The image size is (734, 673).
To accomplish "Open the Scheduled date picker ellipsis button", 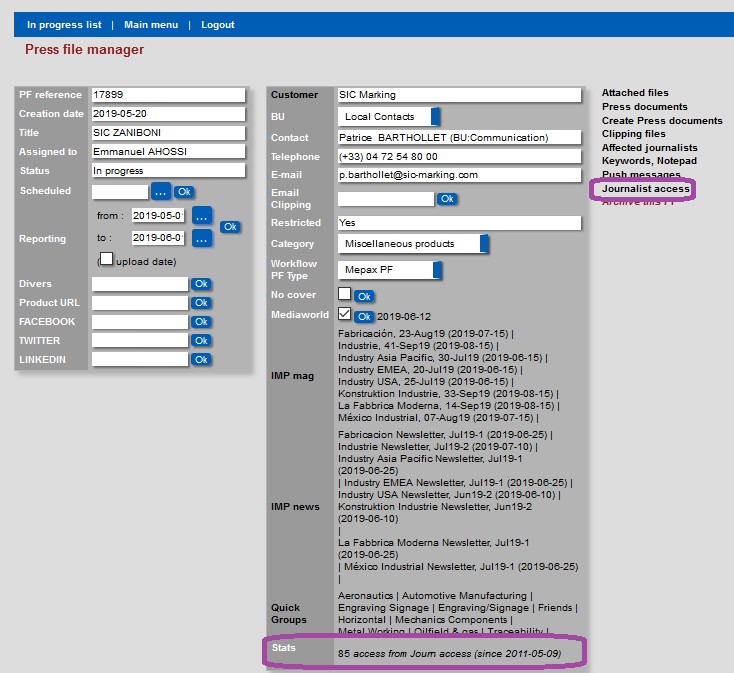I will click(x=161, y=191).
